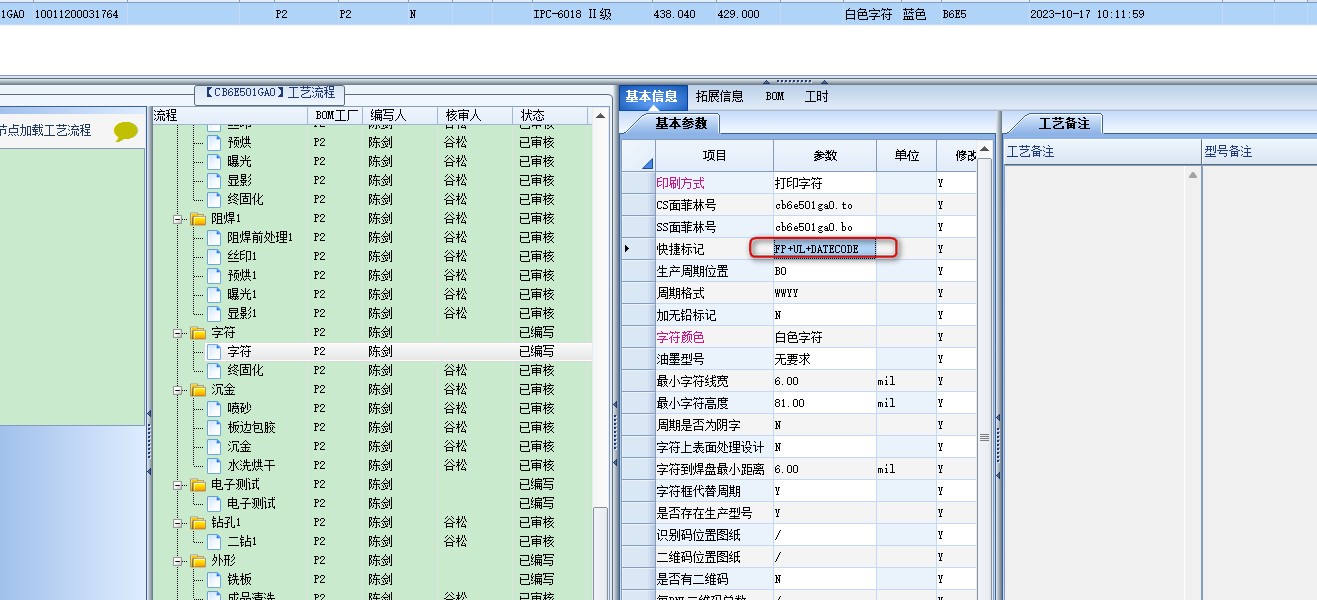Viewport: 1317px width, 600px height.
Task: Click the document icon beside 曝光1
Action: pos(213,294)
